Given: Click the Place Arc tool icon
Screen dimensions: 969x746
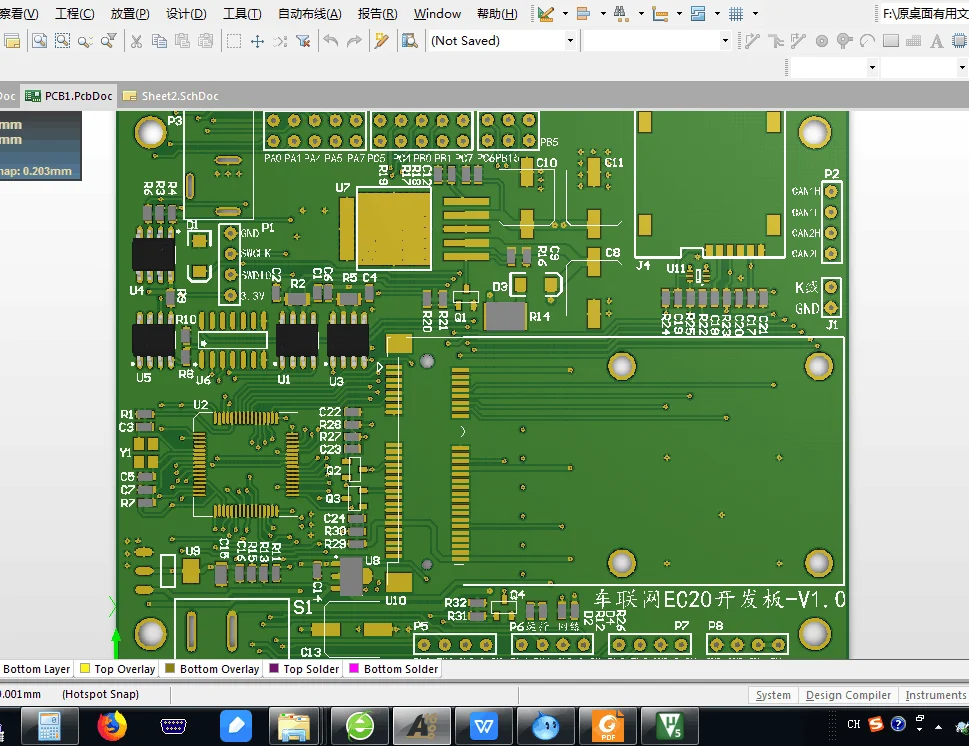Looking at the screenshot, I should (866, 41).
